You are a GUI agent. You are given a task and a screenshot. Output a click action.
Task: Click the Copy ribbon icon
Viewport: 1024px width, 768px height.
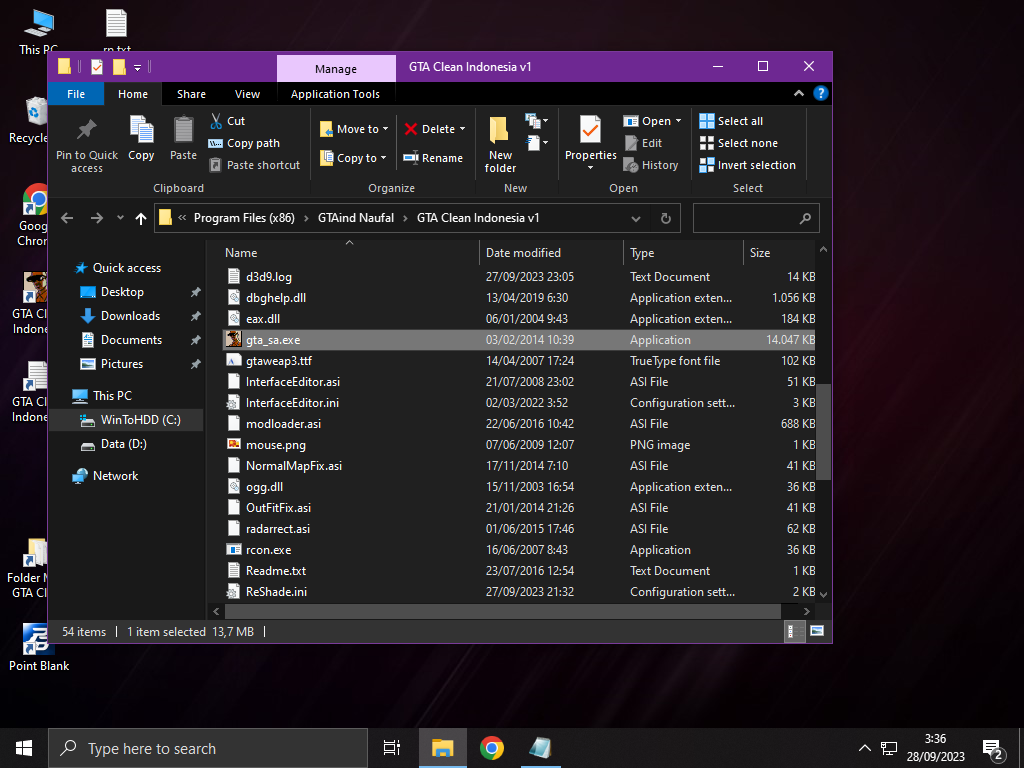coord(141,129)
